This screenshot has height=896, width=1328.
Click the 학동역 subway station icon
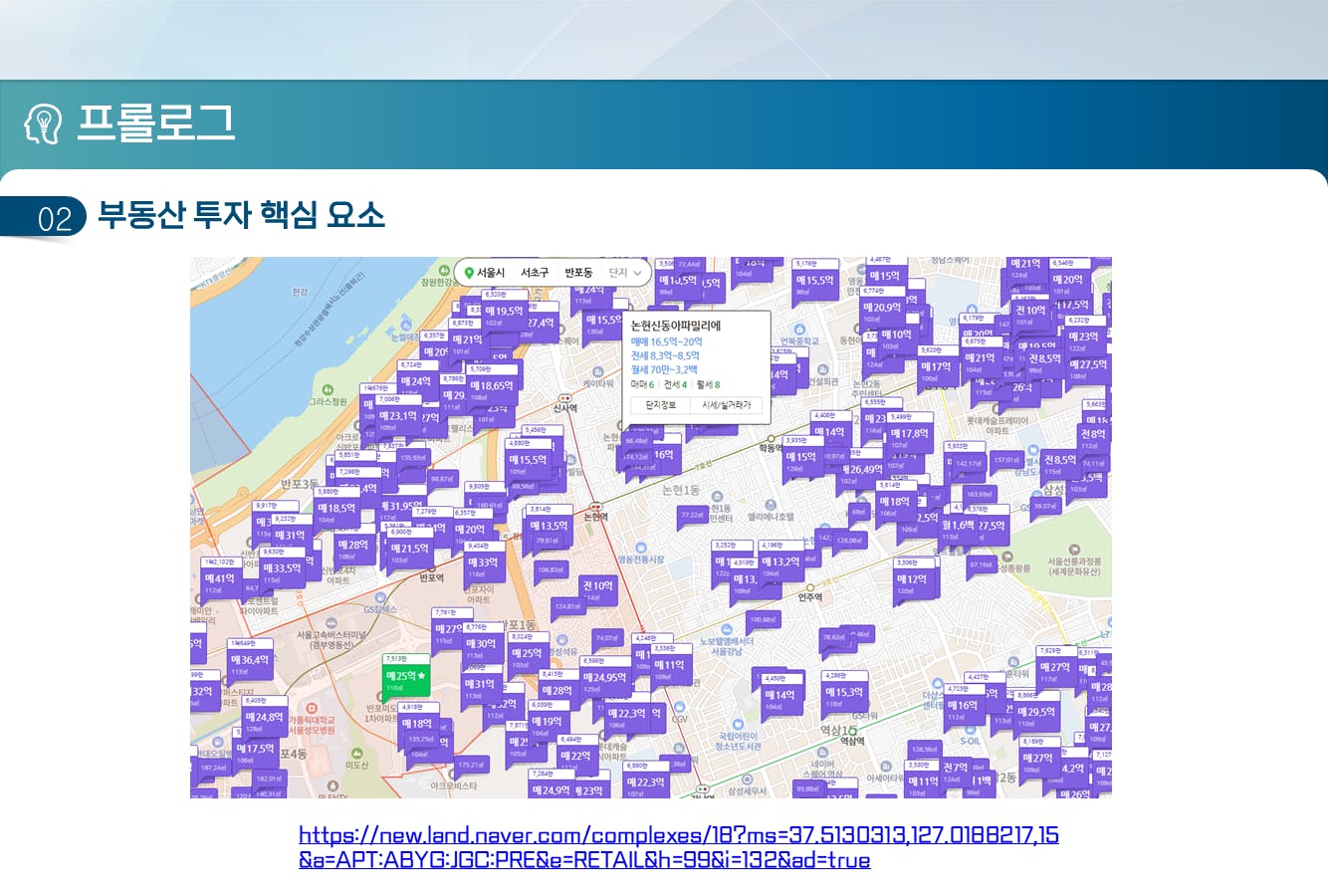(x=772, y=437)
